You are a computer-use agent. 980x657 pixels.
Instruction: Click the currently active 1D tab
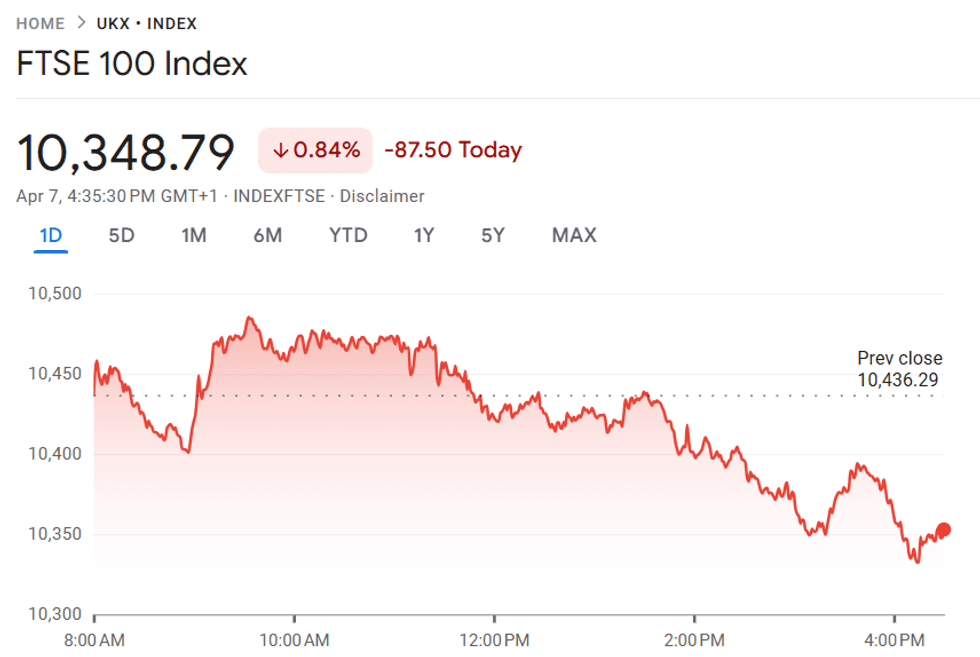pyautogui.click(x=51, y=235)
